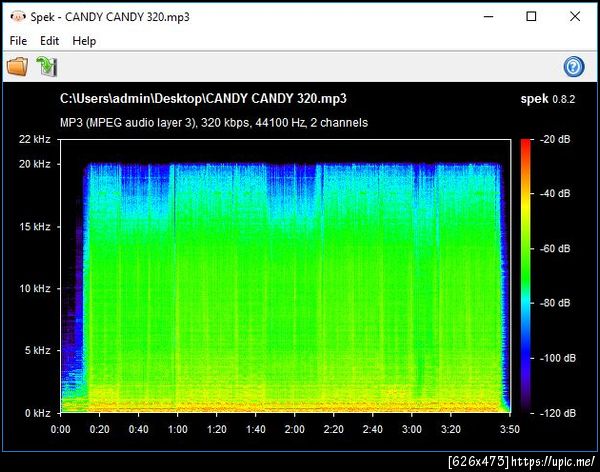Click the 3:50 time axis label
The height and width of the screenshot is (472, 600).
pyautogui.click(x=510, y=429)
